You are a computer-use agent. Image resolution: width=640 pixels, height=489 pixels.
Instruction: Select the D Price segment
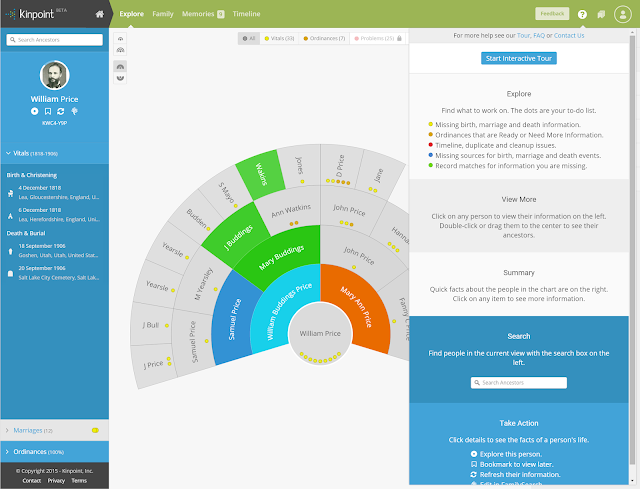(340, 167)
